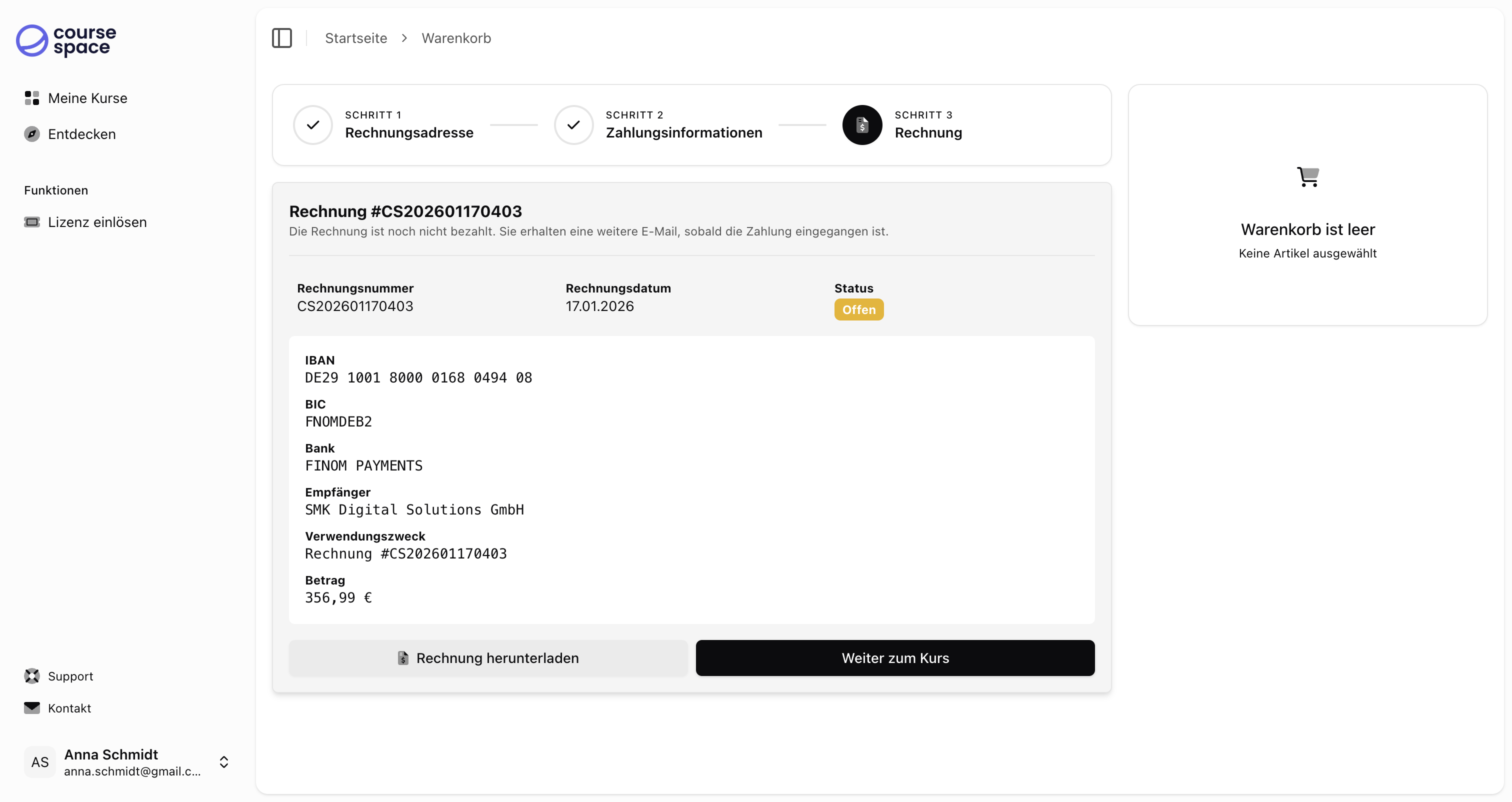Go to Warenkorb breadcrumb
This screenshot has width=1512, height=802.
[x=456, y=38]
